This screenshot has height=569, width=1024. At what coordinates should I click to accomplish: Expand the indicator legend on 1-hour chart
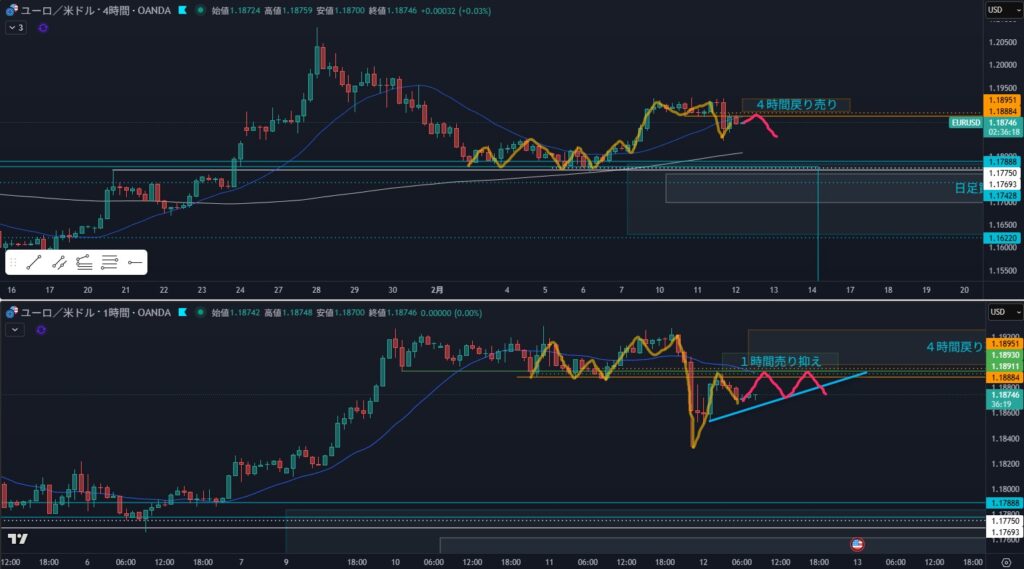(x=12, y=328)
